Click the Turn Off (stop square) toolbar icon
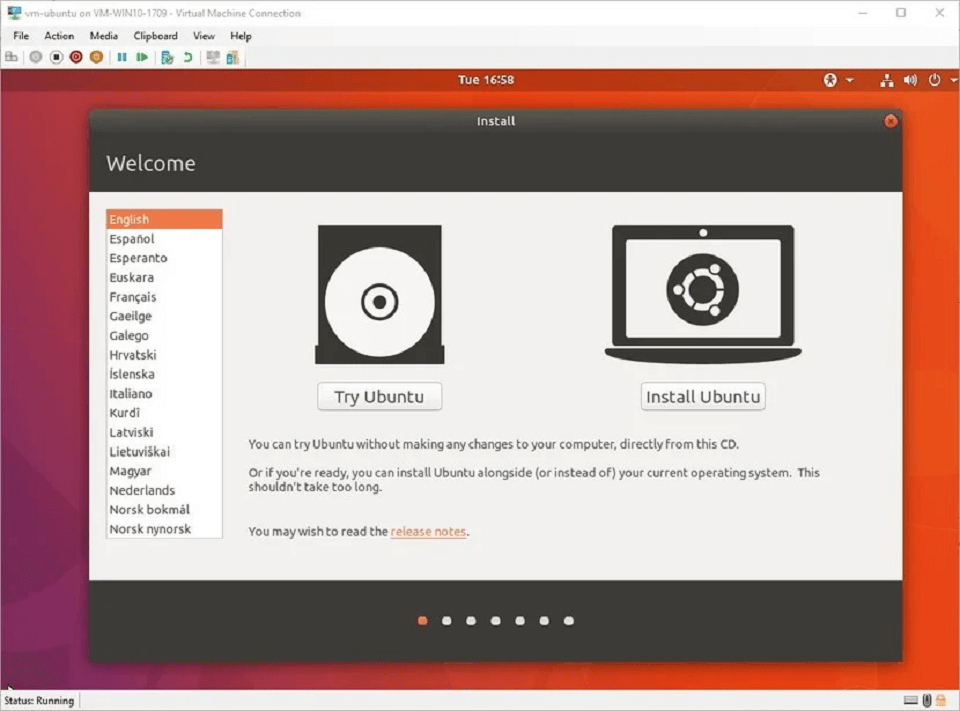 pyautogui.click(x=56, y=58)
